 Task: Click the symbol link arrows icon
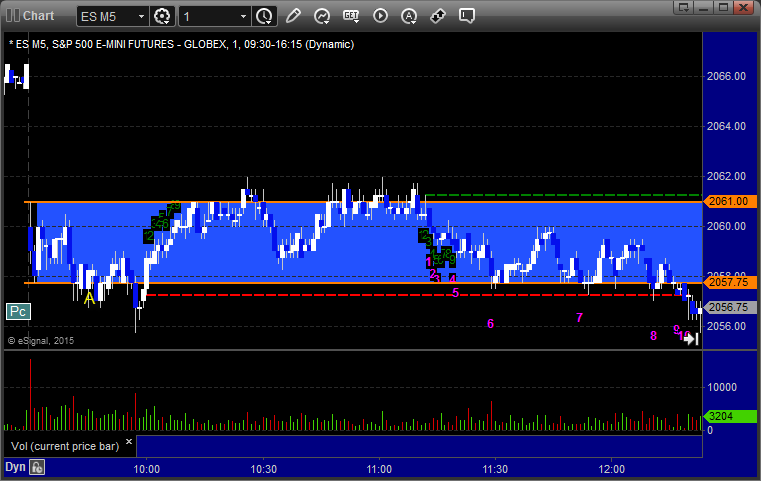tap(438, 16)
